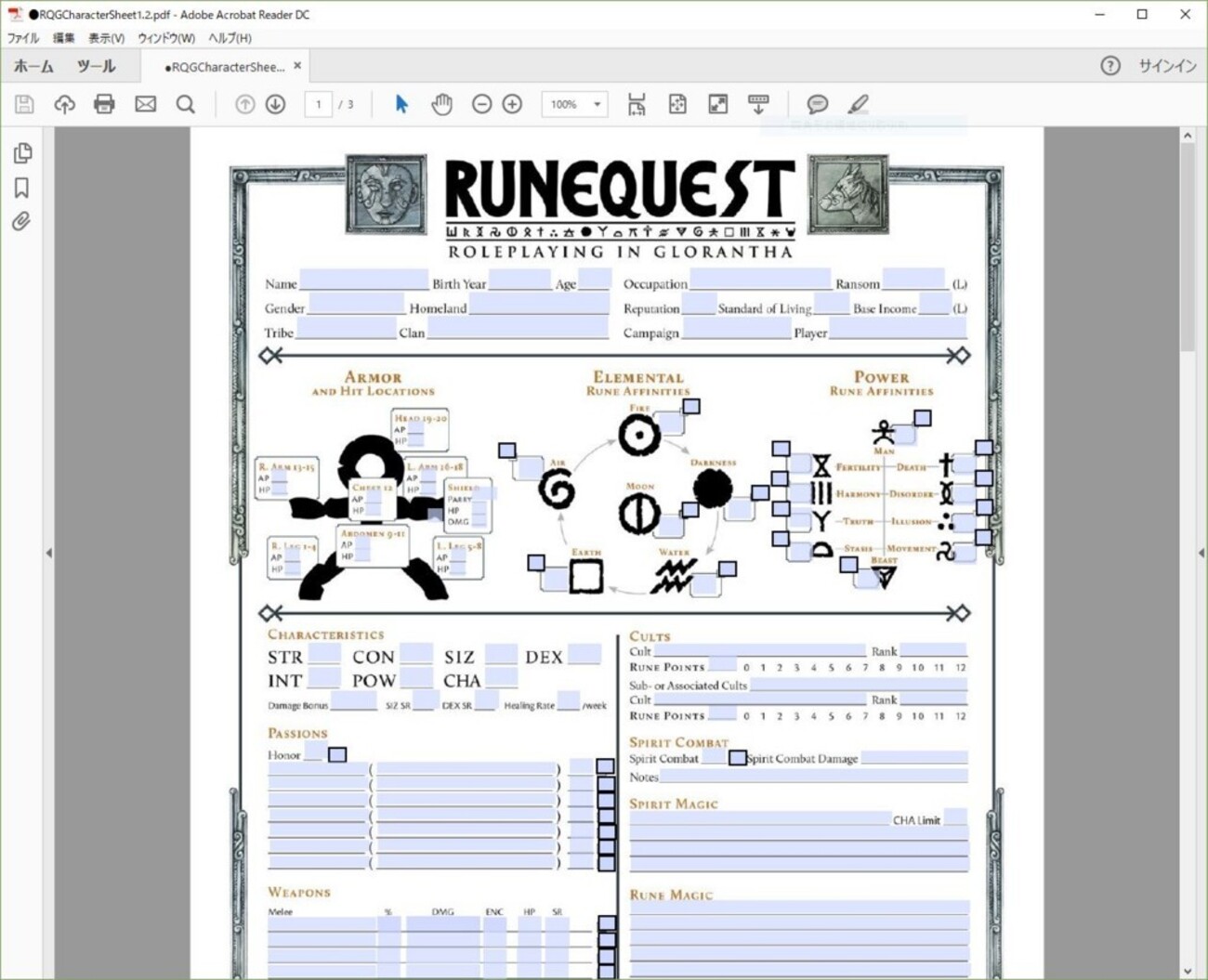Click the fit one full page icon
The image size is (1208, 980).
click(x=677, y=104)
